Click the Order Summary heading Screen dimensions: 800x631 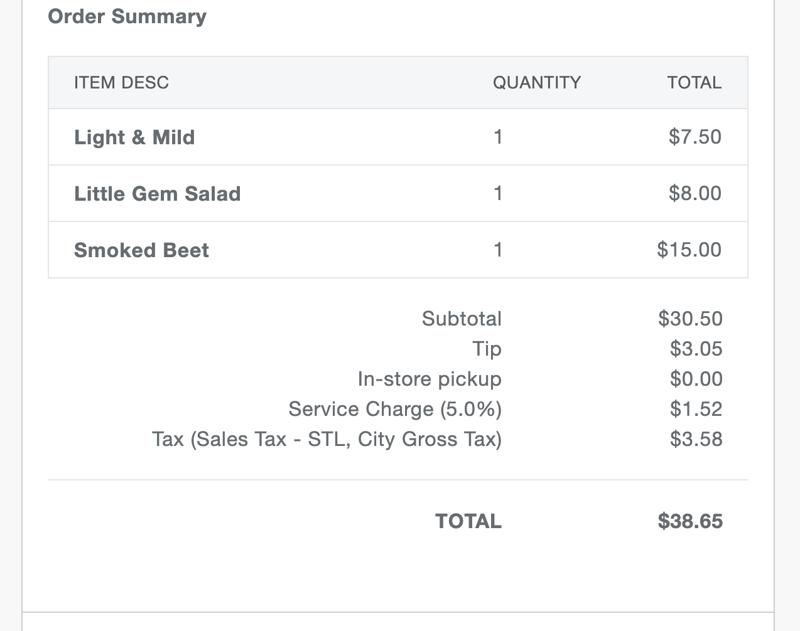coord(127,17)
